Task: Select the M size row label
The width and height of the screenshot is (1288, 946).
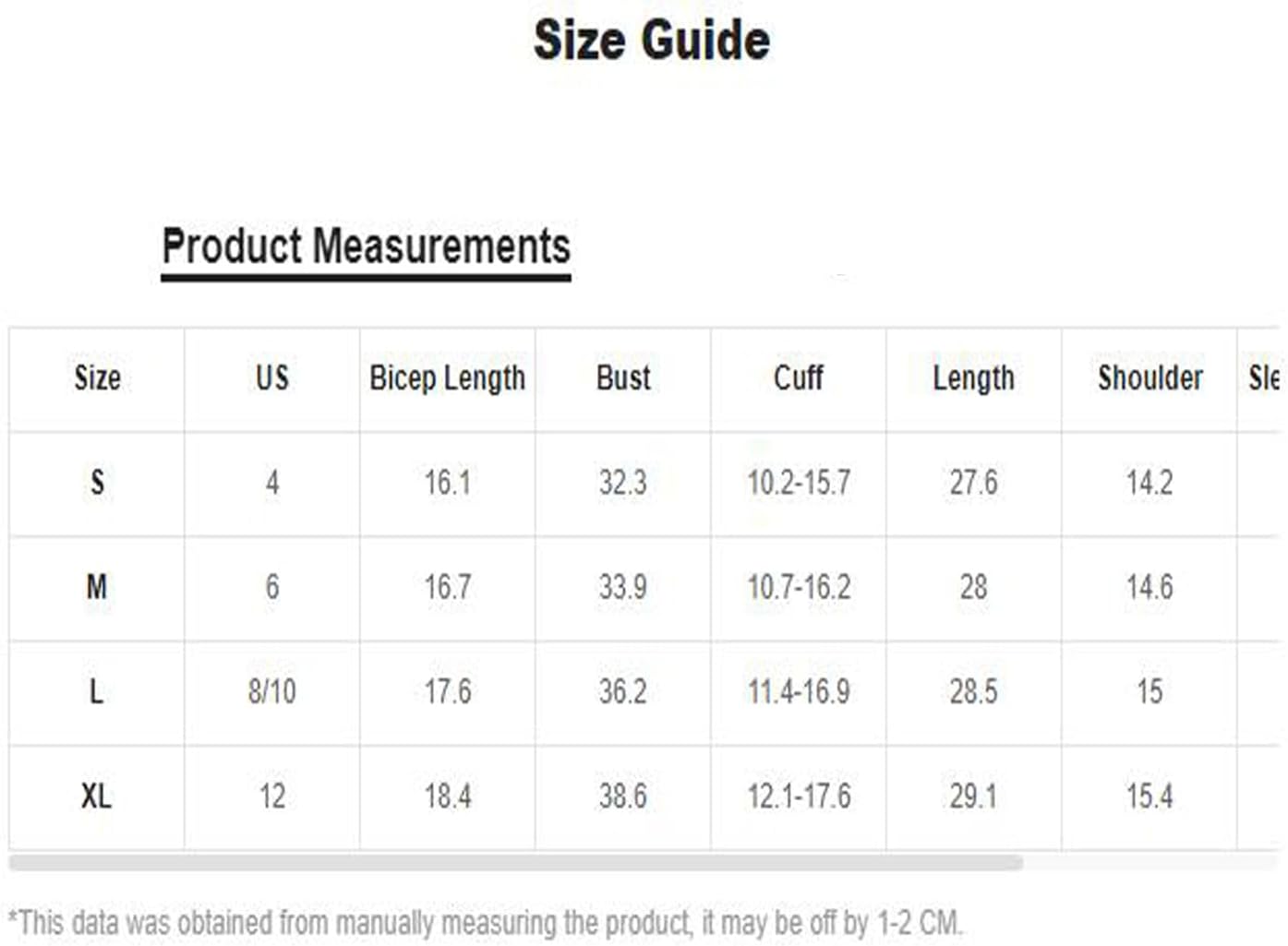Action: click(97, 587)
